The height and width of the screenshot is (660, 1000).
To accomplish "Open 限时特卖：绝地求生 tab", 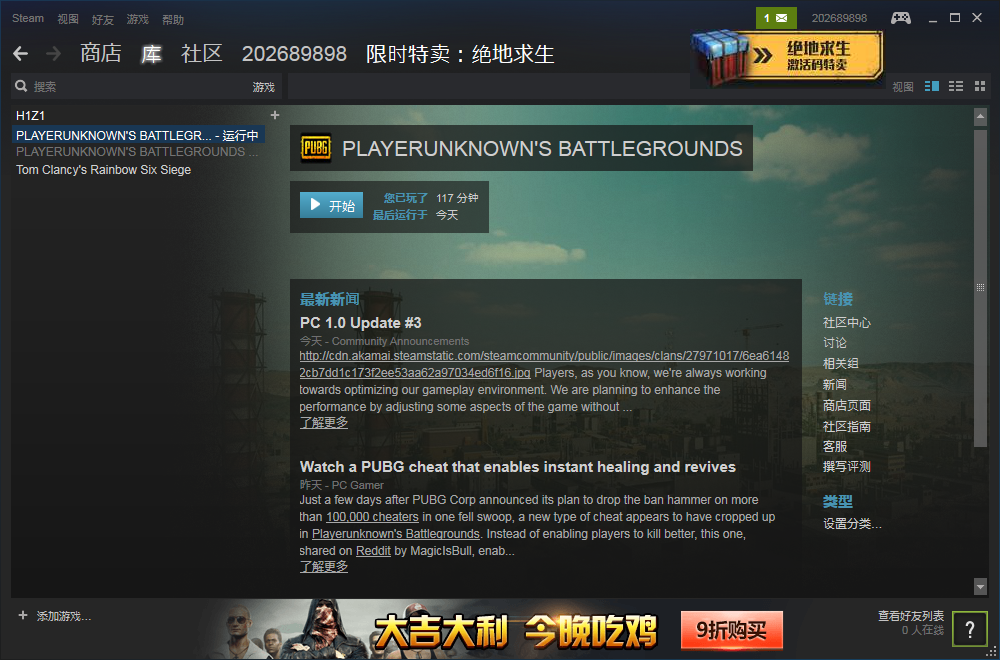I will [x=460, y=54].
